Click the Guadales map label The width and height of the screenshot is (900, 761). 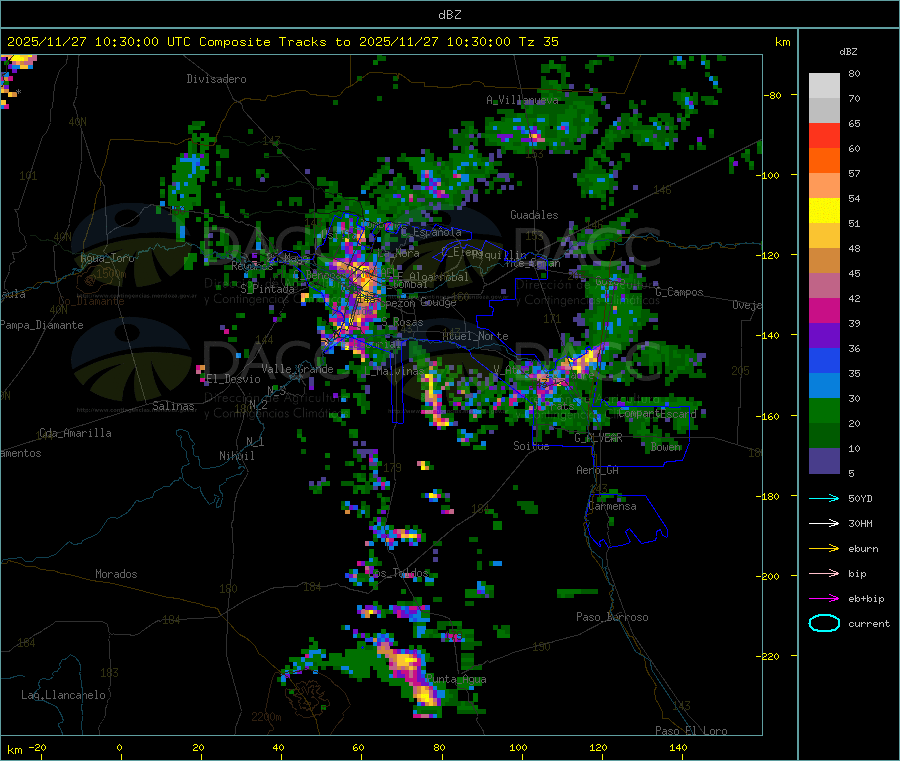[x=534, y=215]
